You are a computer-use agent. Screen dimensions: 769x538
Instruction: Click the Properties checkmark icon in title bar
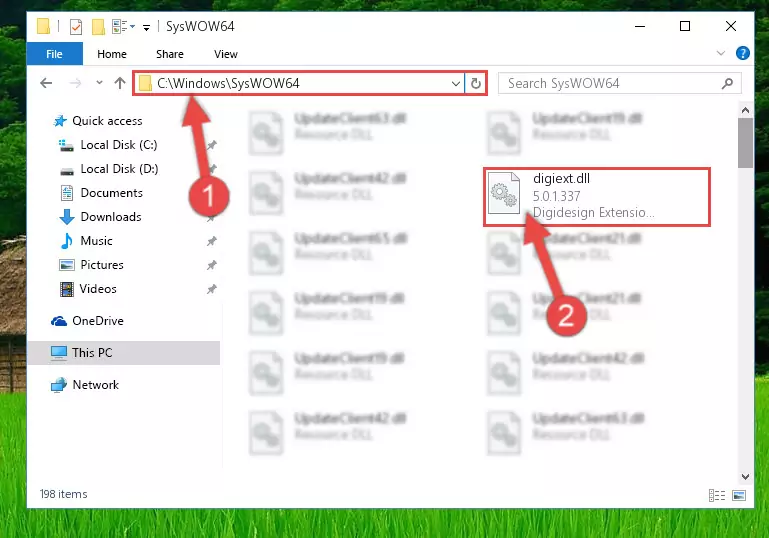(x=76, y=26)
